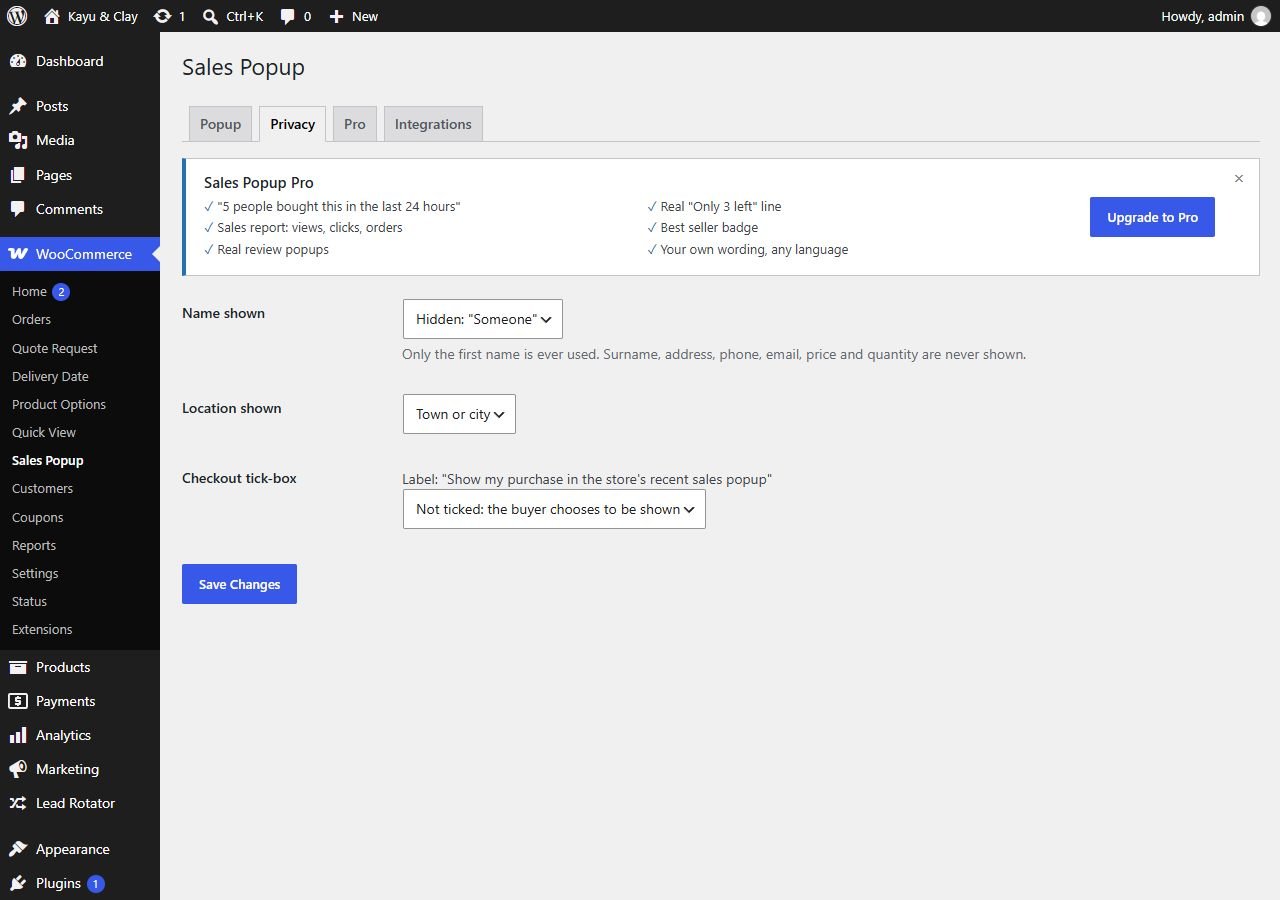Image resolution: width=1280 pixels, height=900 pixels.
Task: Open Payments dollar icon
Action: click(18, 701)
